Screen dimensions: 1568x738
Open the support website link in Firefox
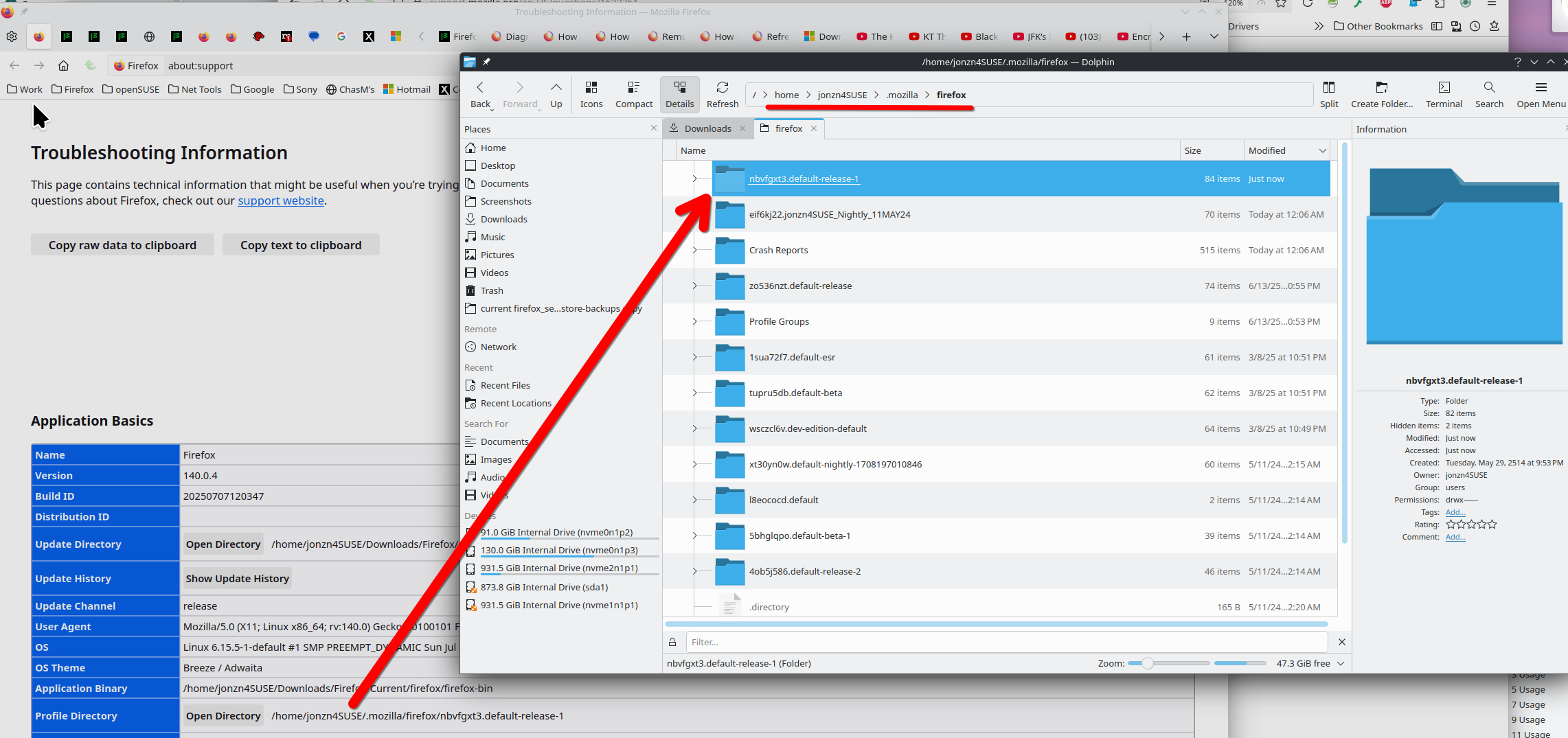coord(281,200)
